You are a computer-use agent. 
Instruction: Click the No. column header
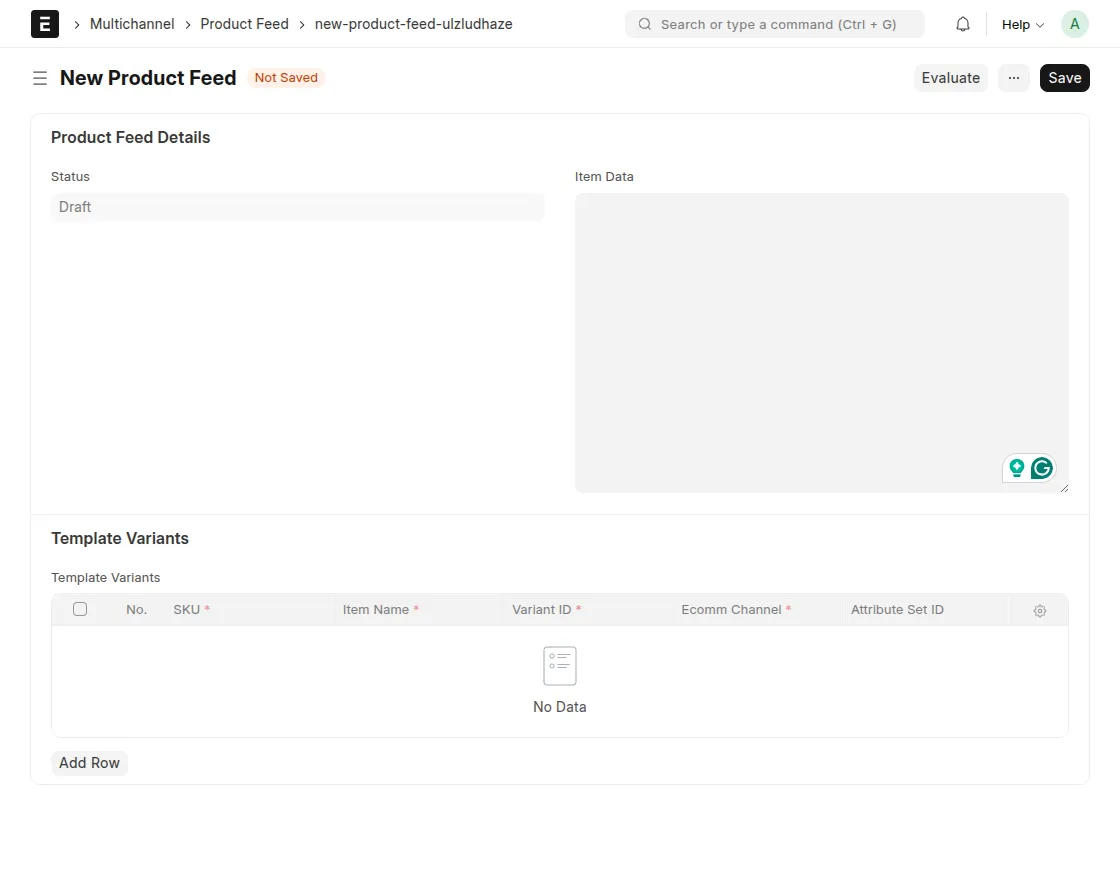click(x=136, y=610)
